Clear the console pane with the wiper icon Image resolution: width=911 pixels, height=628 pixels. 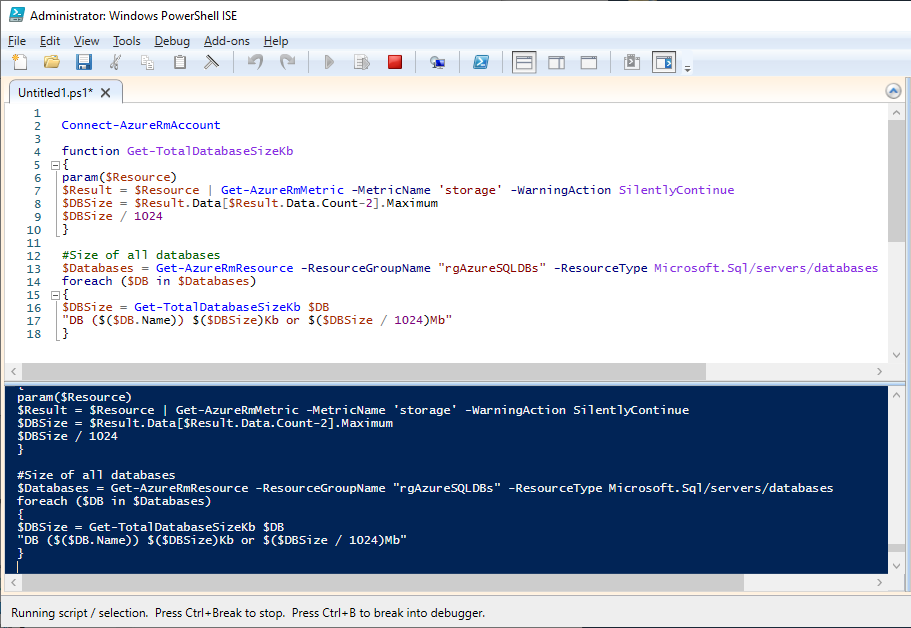coord(211,62)
